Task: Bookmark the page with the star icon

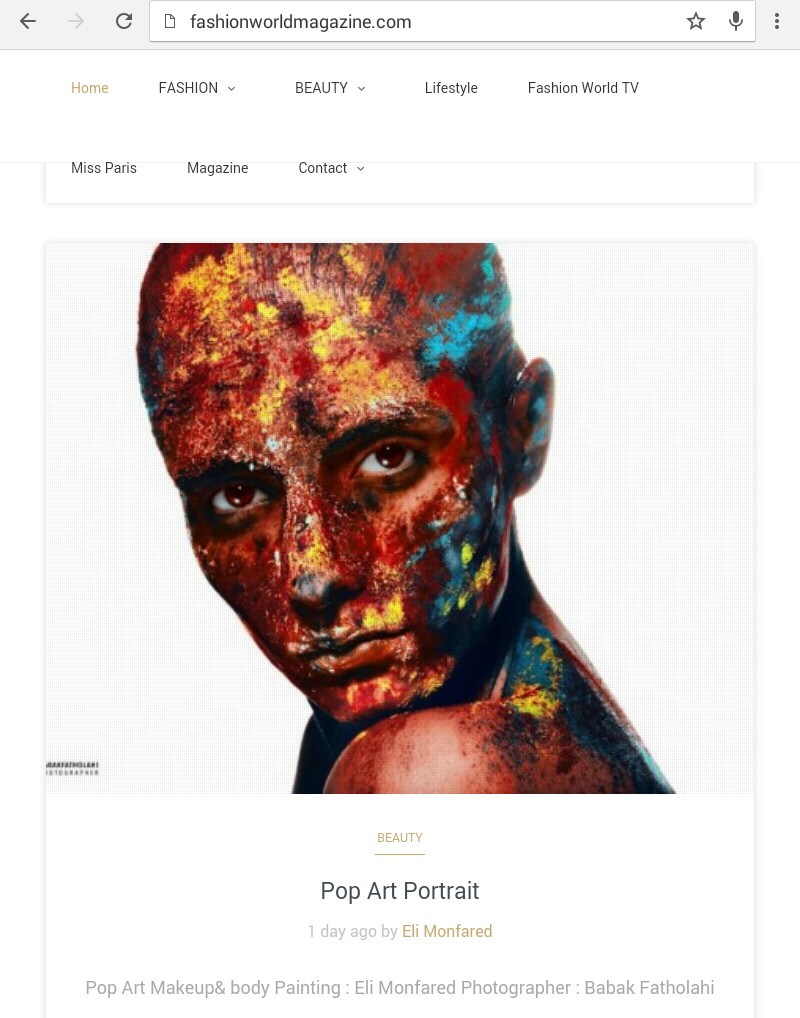Action: [x=695, y=21]
